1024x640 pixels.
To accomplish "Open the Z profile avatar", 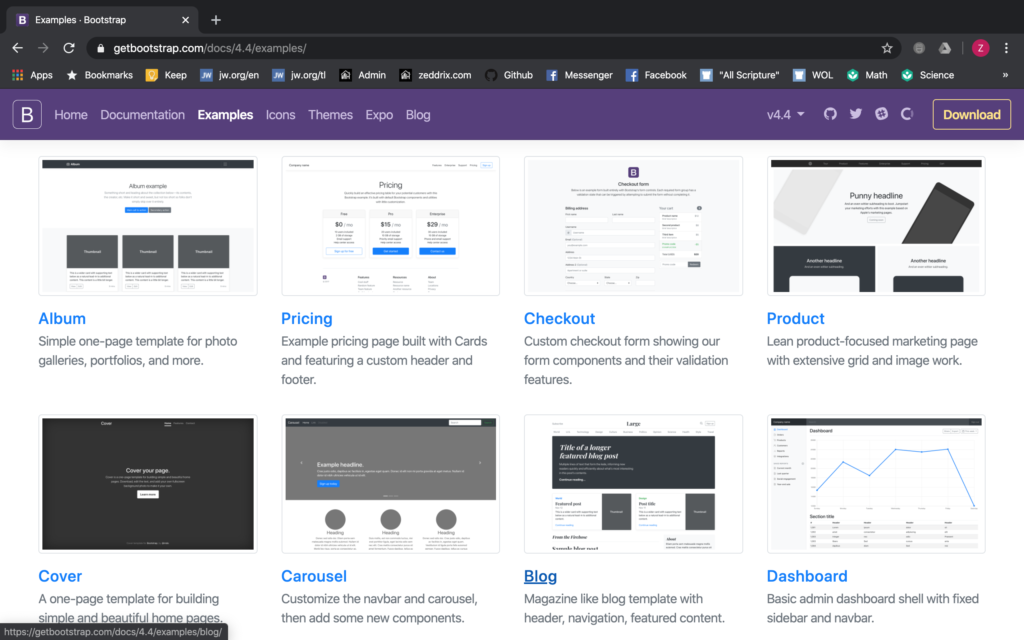I will (980, 48).
